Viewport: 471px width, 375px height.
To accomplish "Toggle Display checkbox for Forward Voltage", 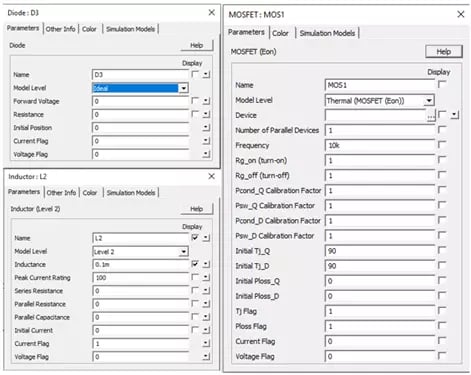I will (x=195, y=100).
